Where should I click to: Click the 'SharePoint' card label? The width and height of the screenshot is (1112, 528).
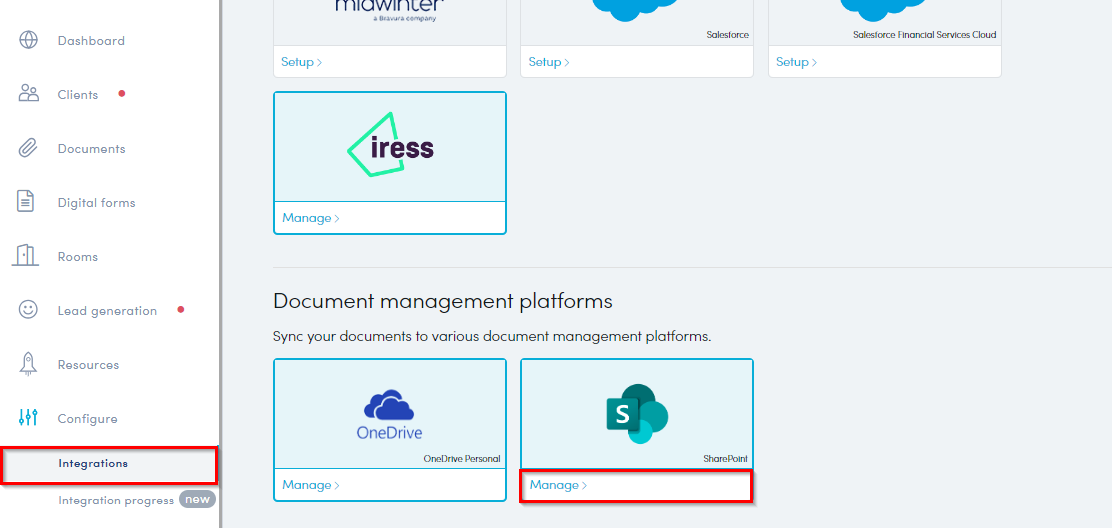coord(725,459)
